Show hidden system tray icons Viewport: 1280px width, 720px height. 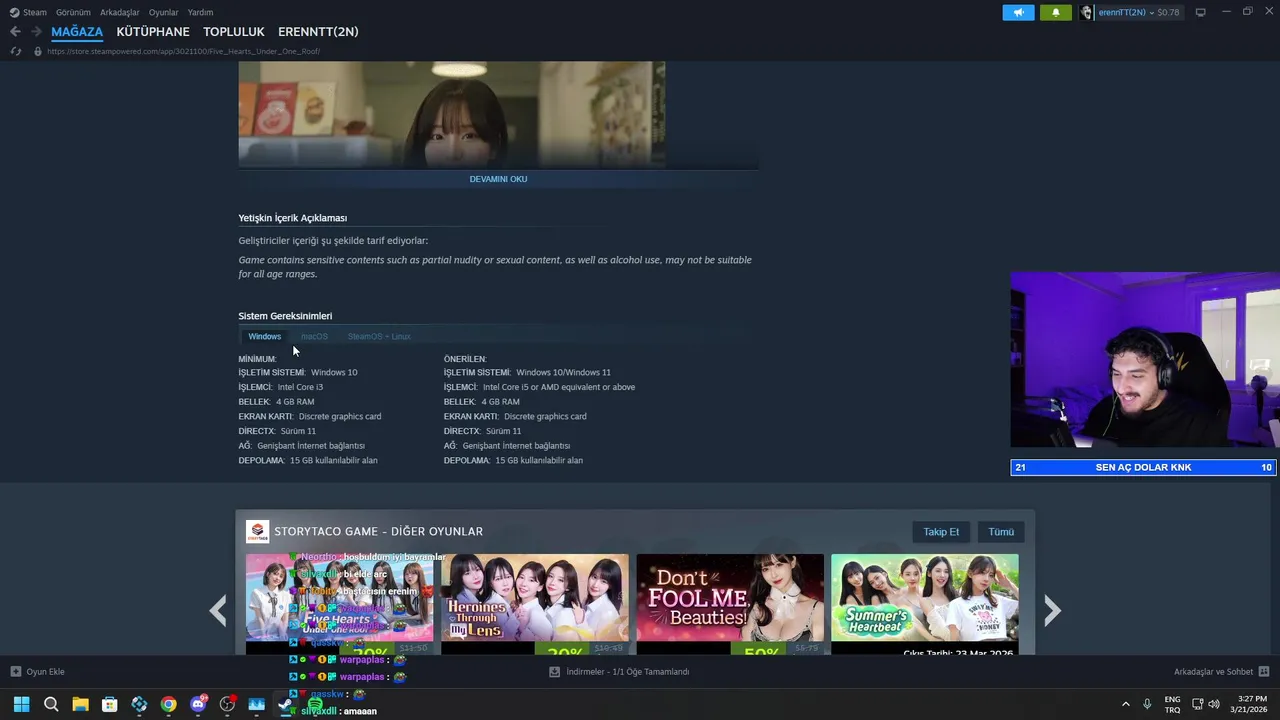pos(1125,704)
